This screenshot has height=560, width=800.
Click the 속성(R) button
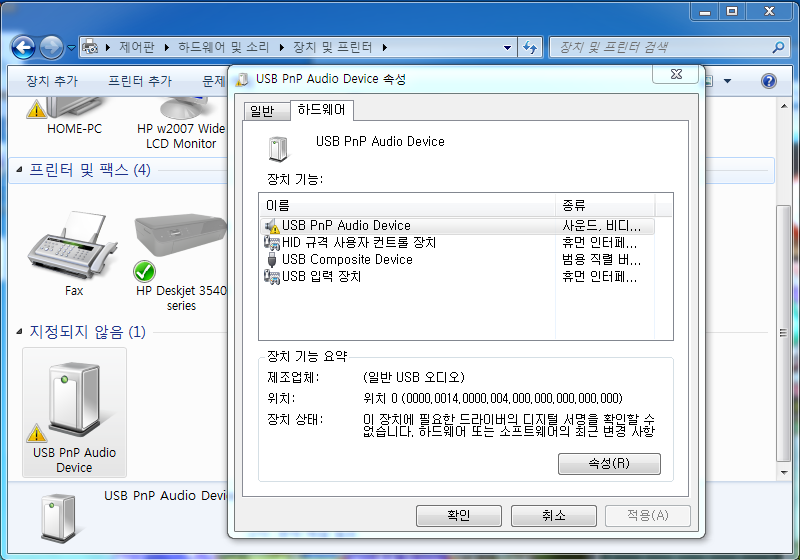click(608, 464)
